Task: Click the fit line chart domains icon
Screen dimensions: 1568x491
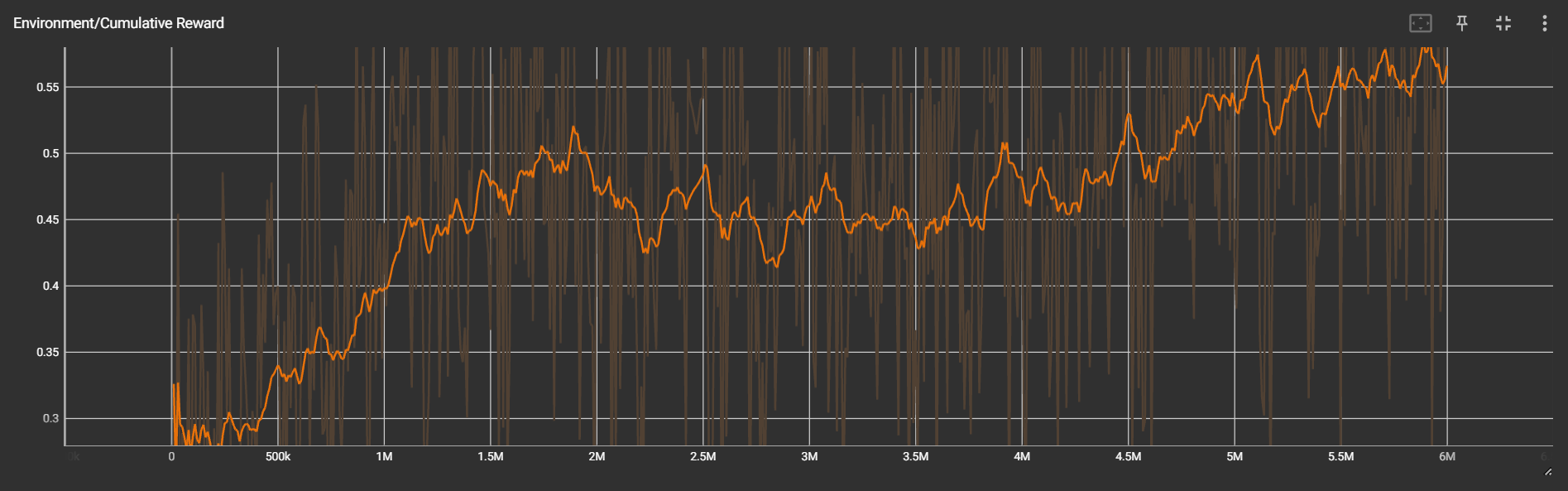Action: [x=1421, y=23]
